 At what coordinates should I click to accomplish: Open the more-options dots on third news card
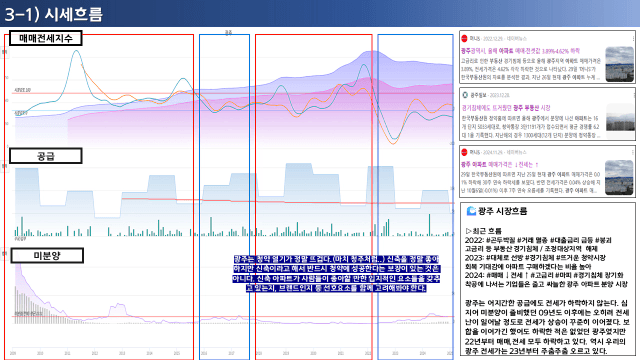(x=633, y=152)
